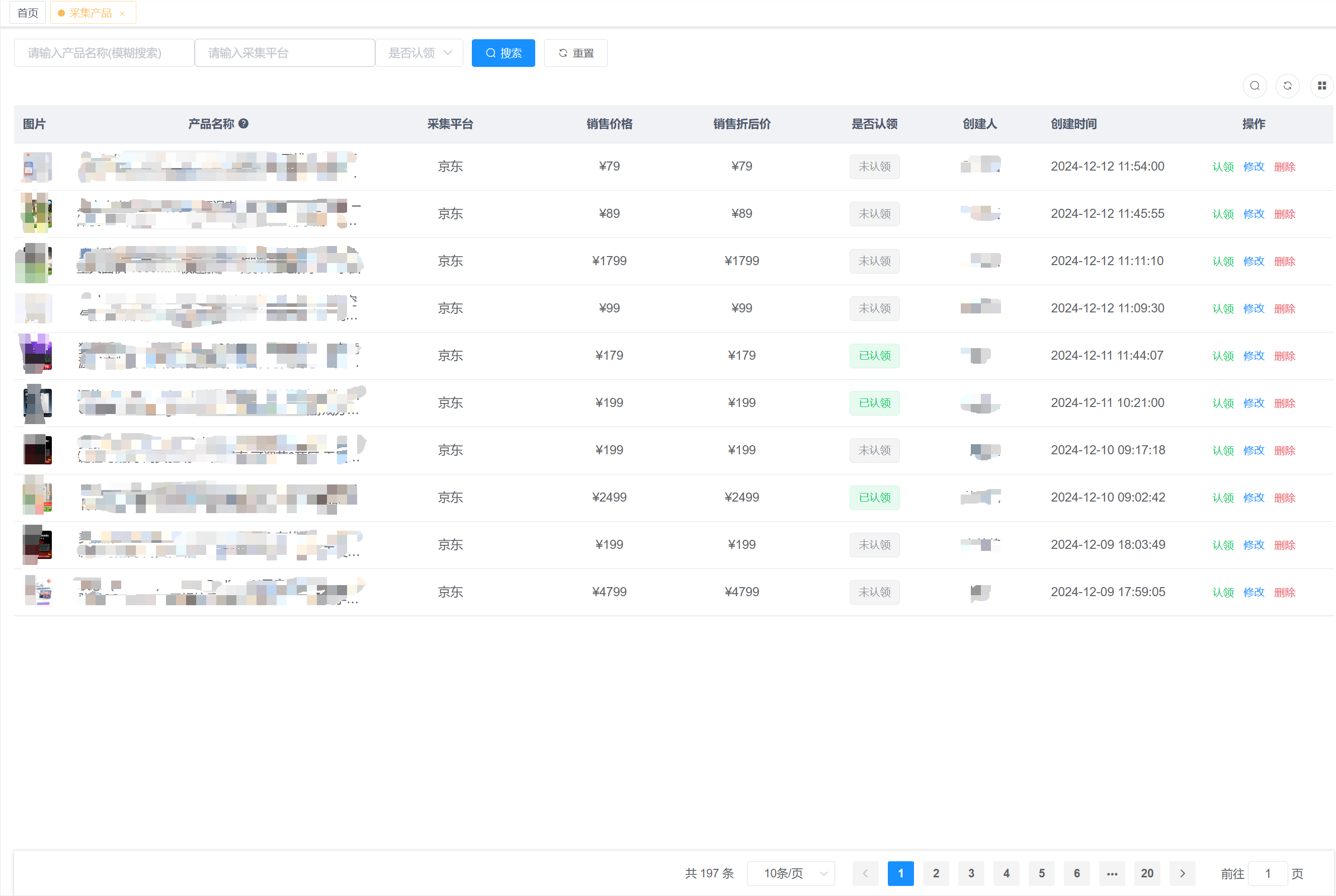Screen dimensions: 1336x896
Task: Click the help icon next to 产品名称
Action: coord(243,123)
